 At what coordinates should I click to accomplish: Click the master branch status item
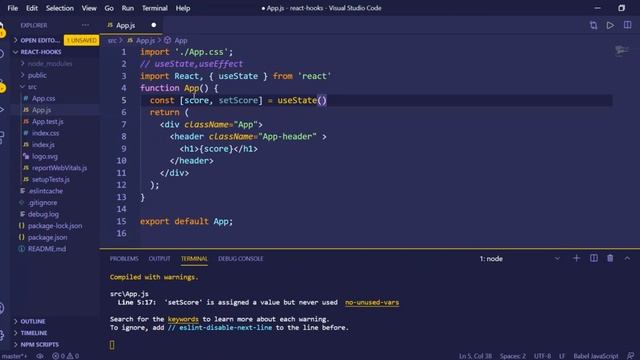tap(14, 356)
